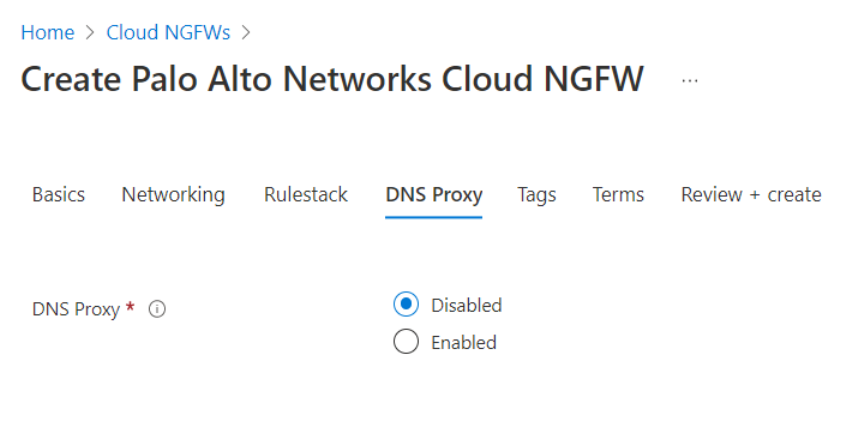
Task: Click the breadcrumb chevron after Cloud NGFWs
Action: point(246,33)
